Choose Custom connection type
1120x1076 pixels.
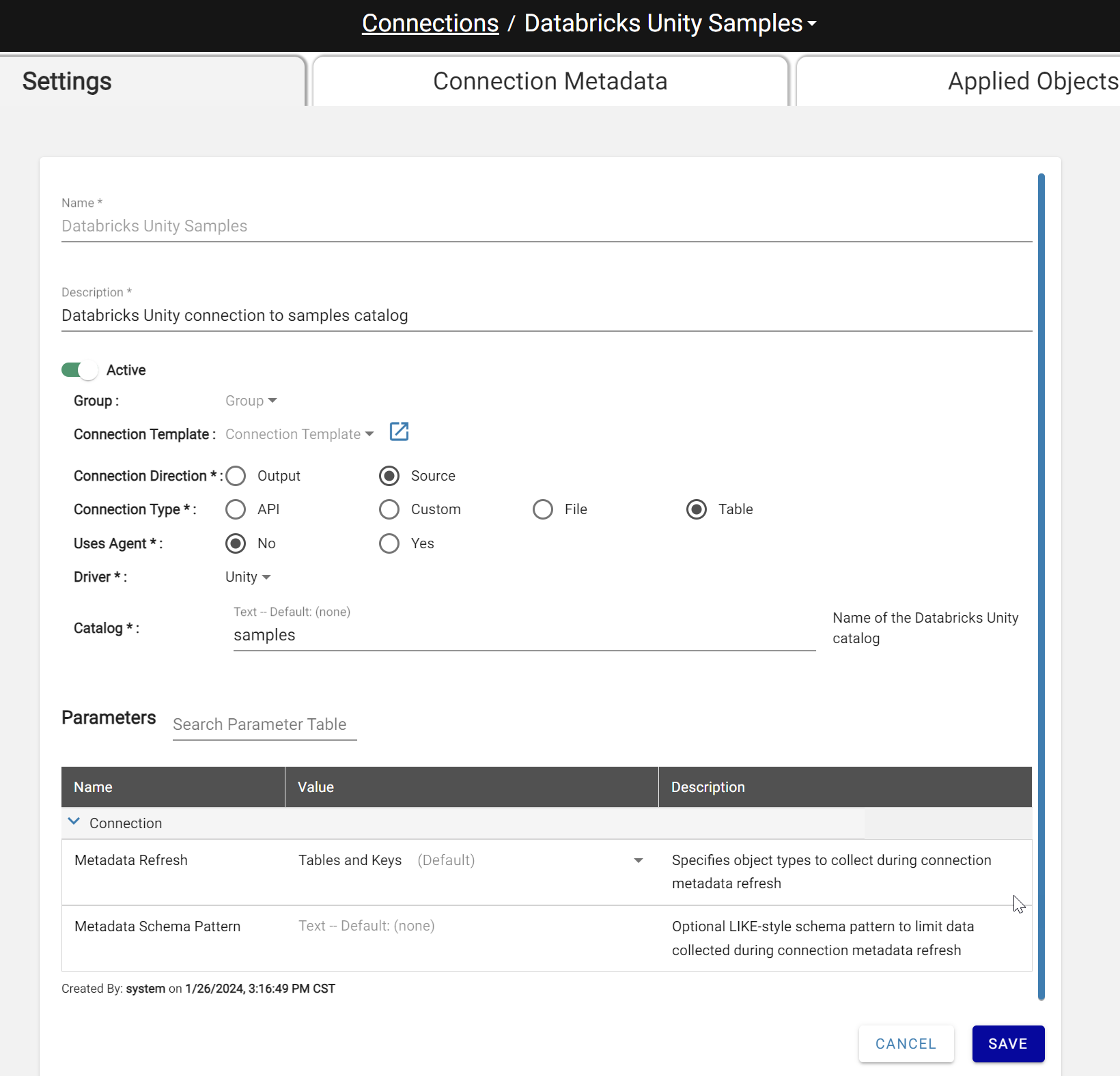click(389, 509)
